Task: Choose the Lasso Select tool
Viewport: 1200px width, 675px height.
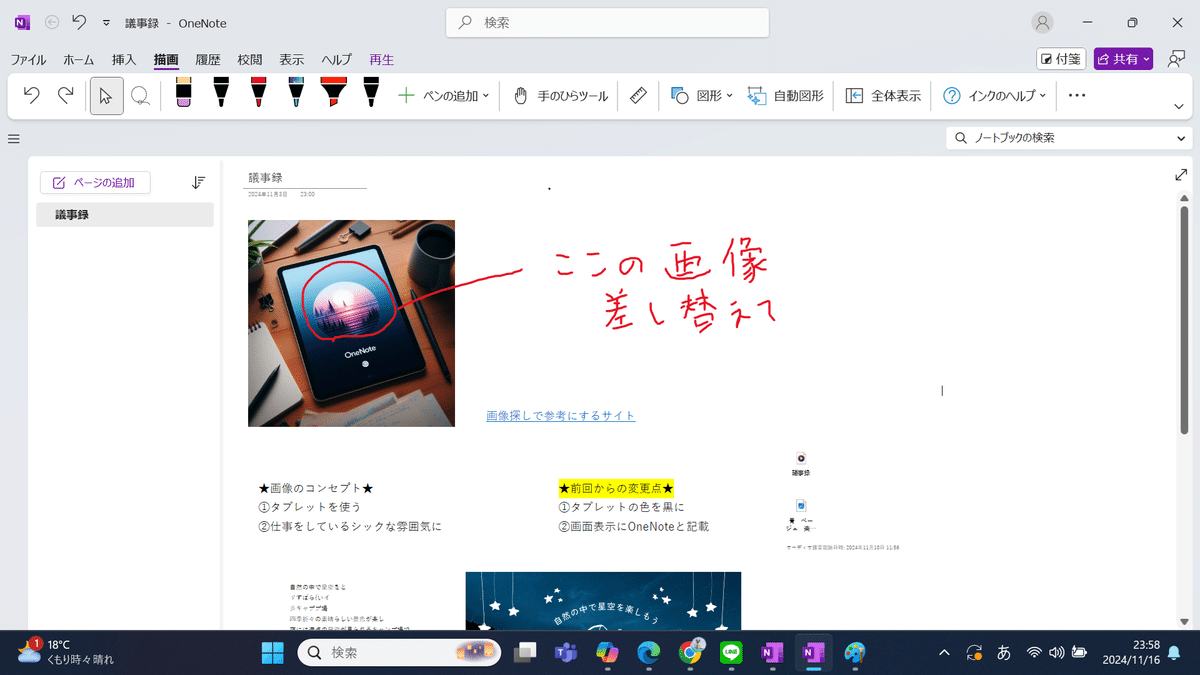Action: pyautogui.click(x=140, y=96)
